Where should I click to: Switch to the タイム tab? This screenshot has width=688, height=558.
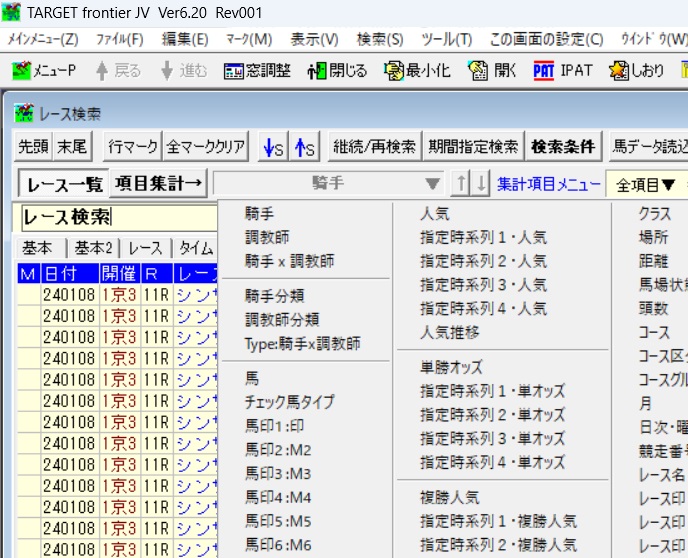pyautogui.click(x=196, y=248)
